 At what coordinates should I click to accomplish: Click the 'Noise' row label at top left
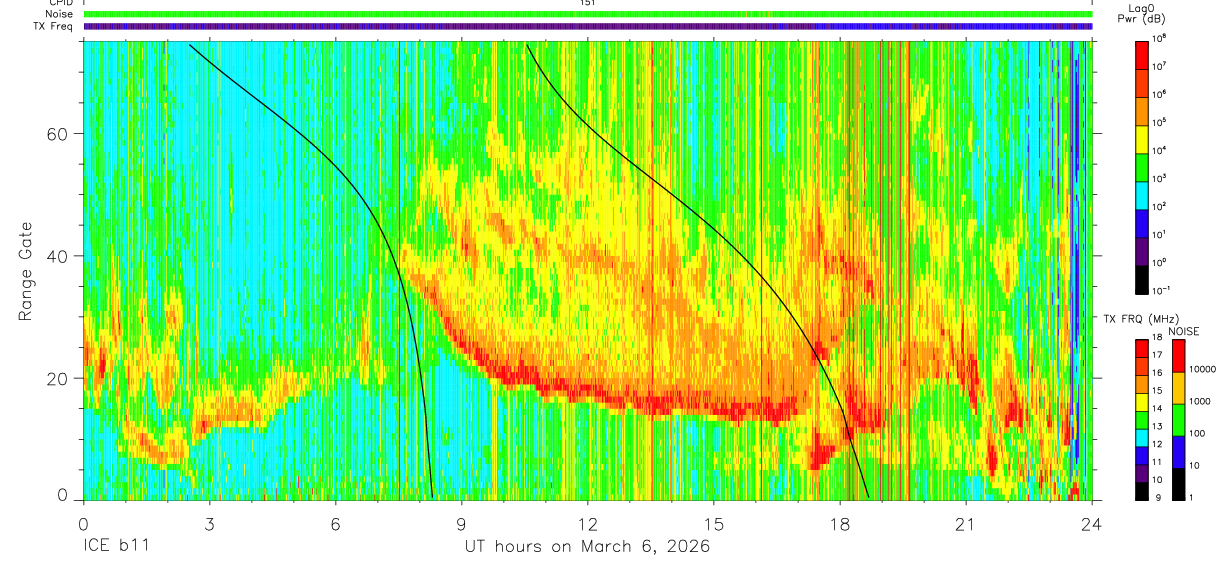point(57,15)
